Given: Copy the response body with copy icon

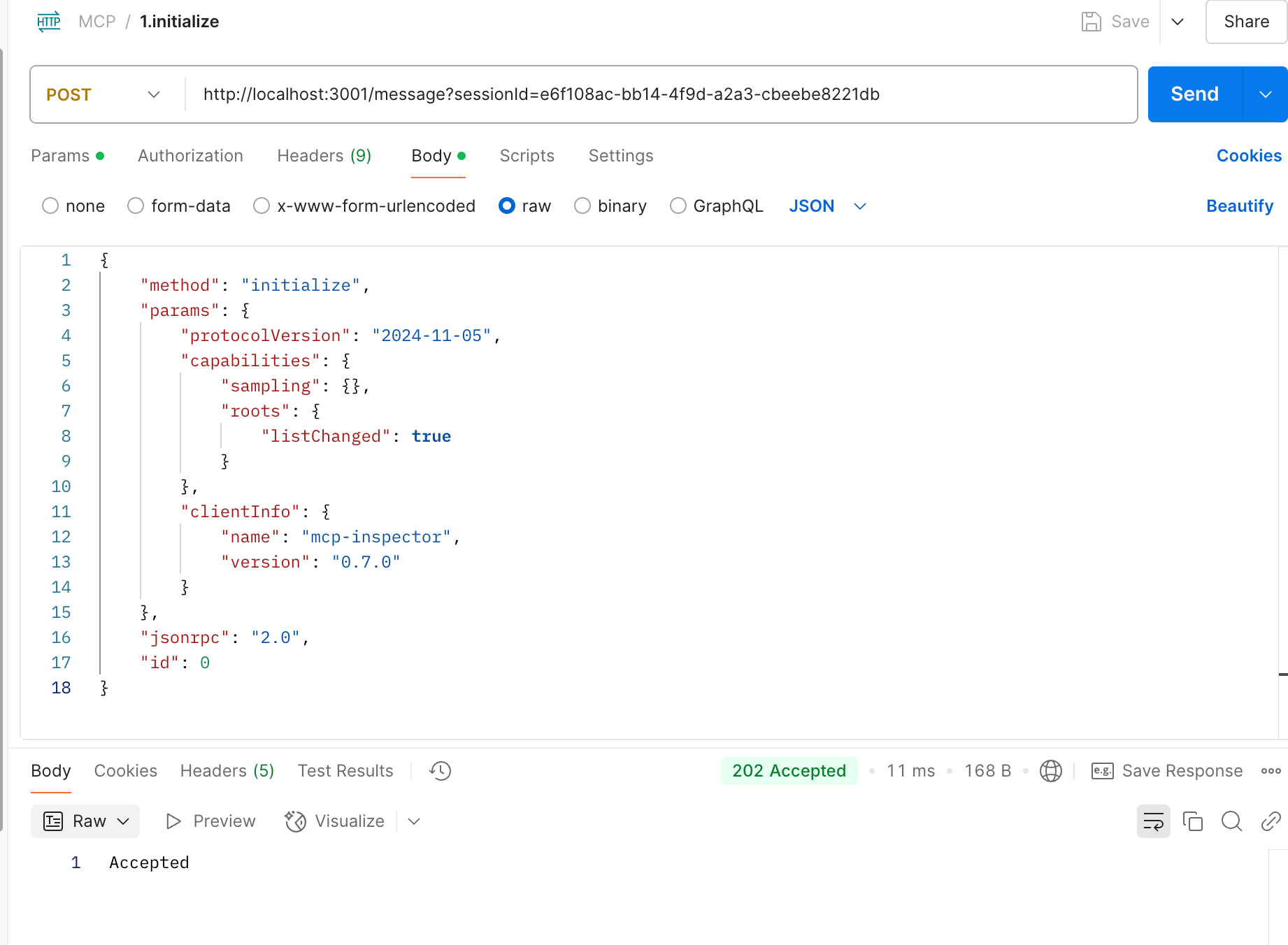Looking at the screenshot, I should (1193, 821).
